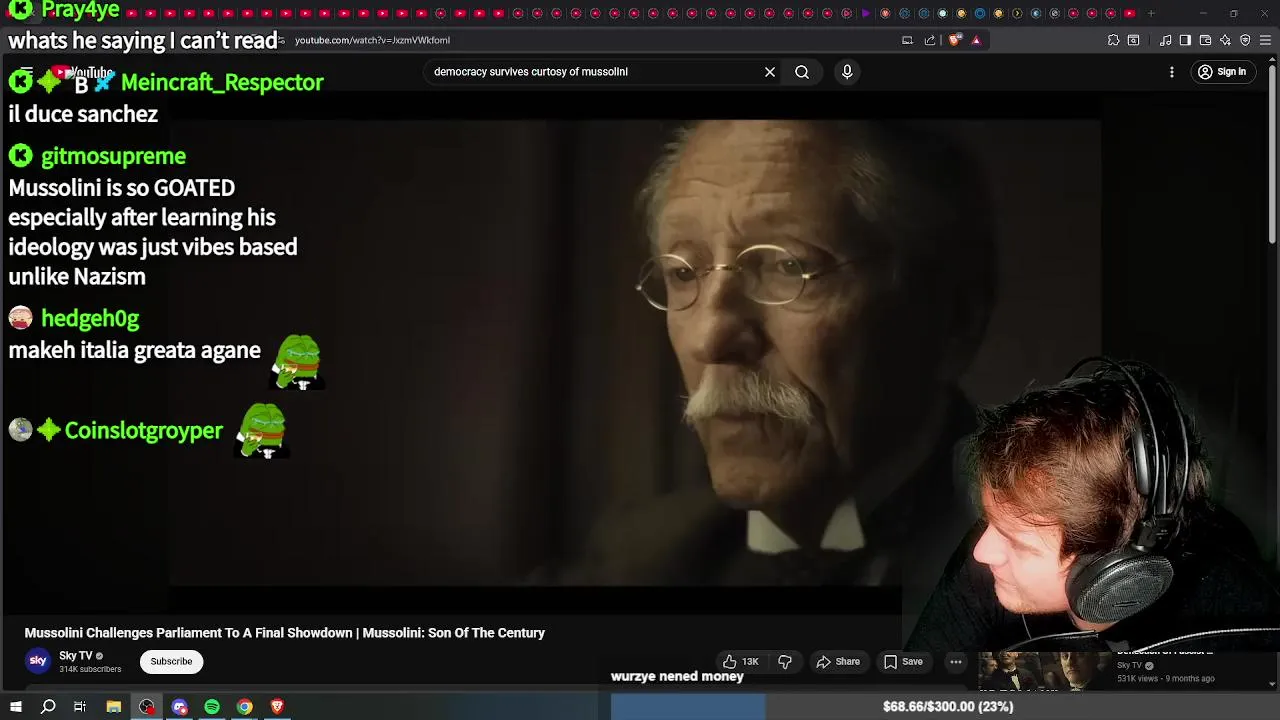Screen dimensions: 1280x720
Task: Open the media control music note icon
Action: click(x=1165, y=40)
